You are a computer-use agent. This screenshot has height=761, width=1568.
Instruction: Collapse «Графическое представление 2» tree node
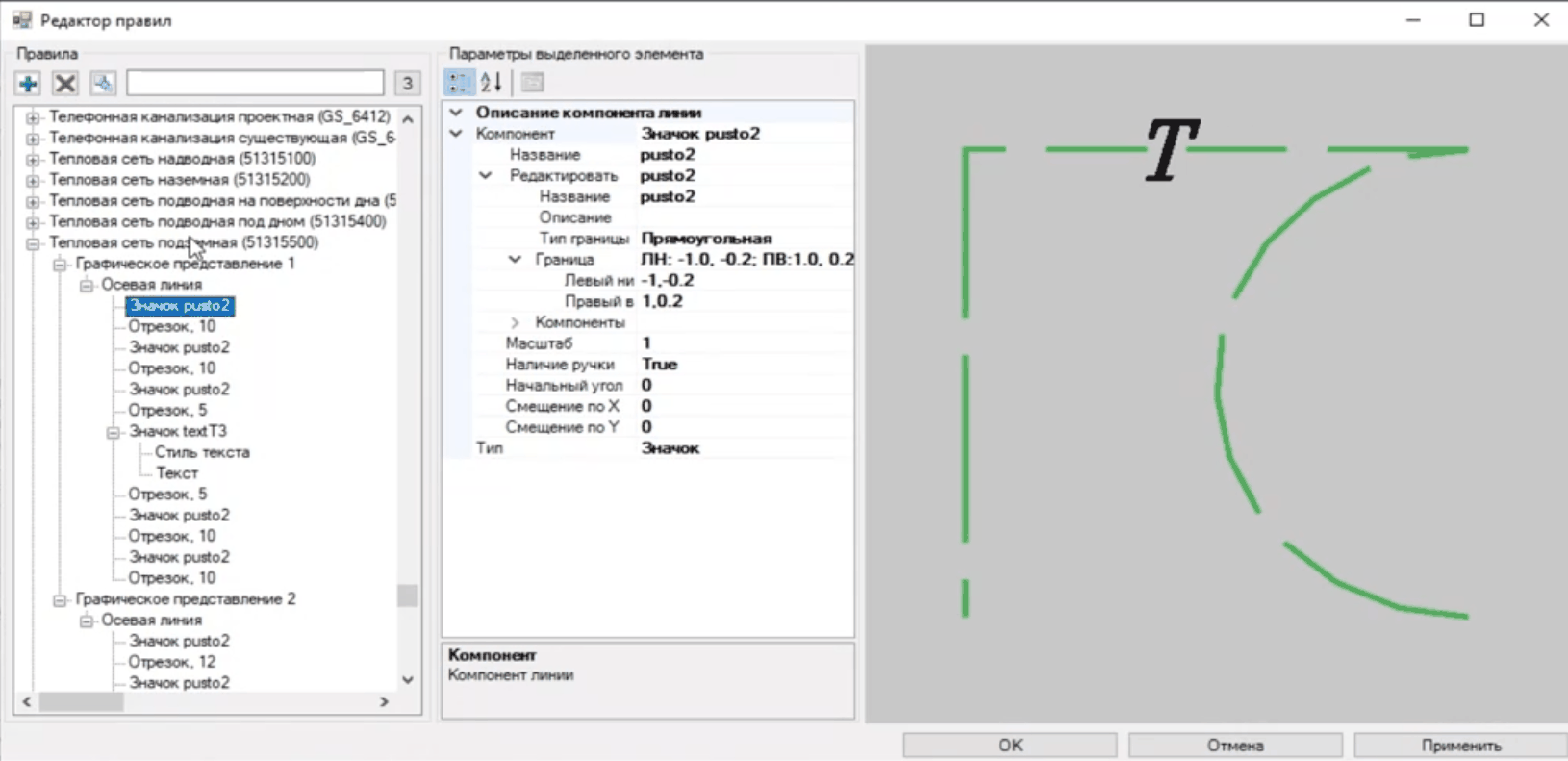pos(60,599)
